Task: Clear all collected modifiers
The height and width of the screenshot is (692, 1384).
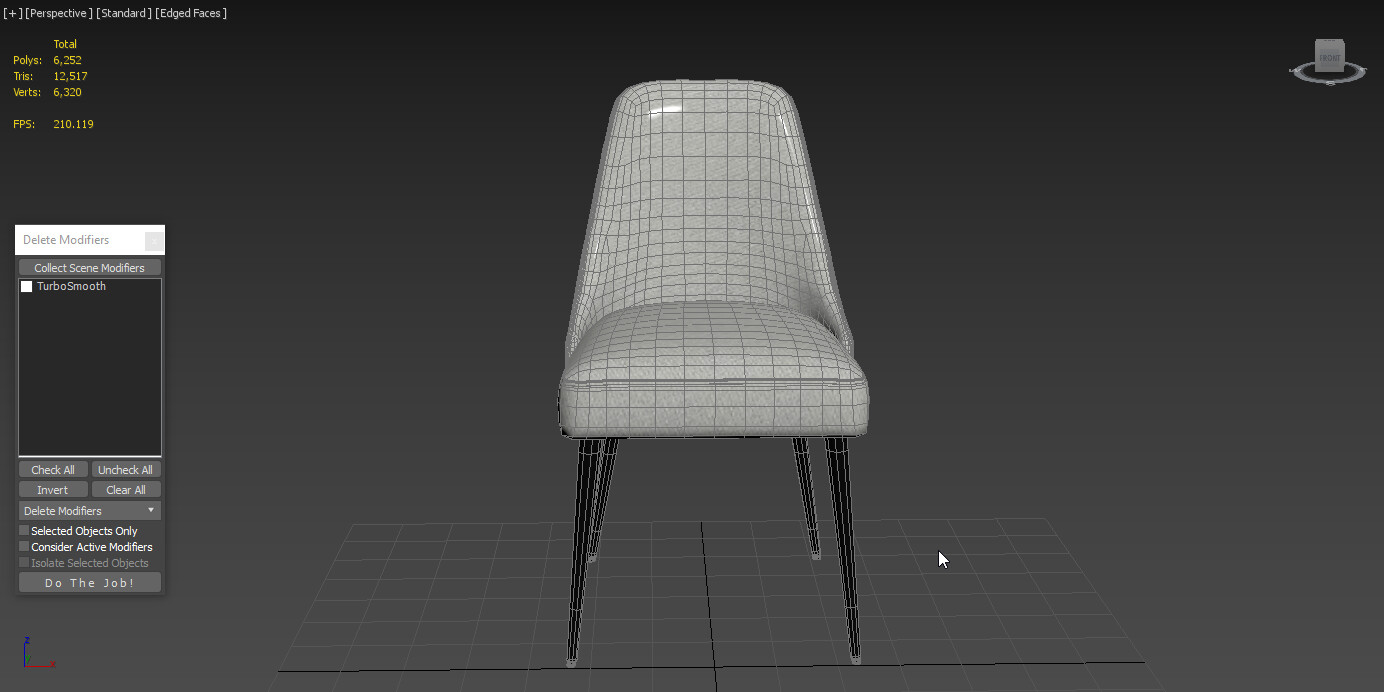Action: pos(126,489)
